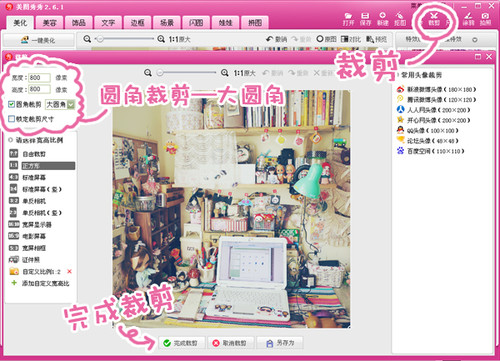The width and height of the screenshot is (500, 361).
Task: Click 原图 in main window toolbar
Action: pyautogui.click(x=326, y=39)
